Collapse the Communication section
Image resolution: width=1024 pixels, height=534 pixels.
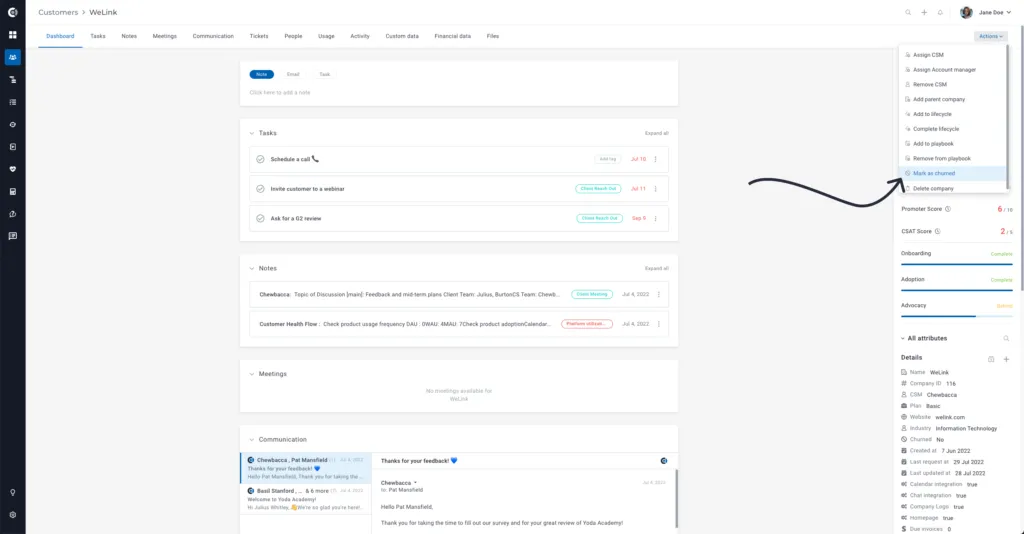click(x=251, y=439)
